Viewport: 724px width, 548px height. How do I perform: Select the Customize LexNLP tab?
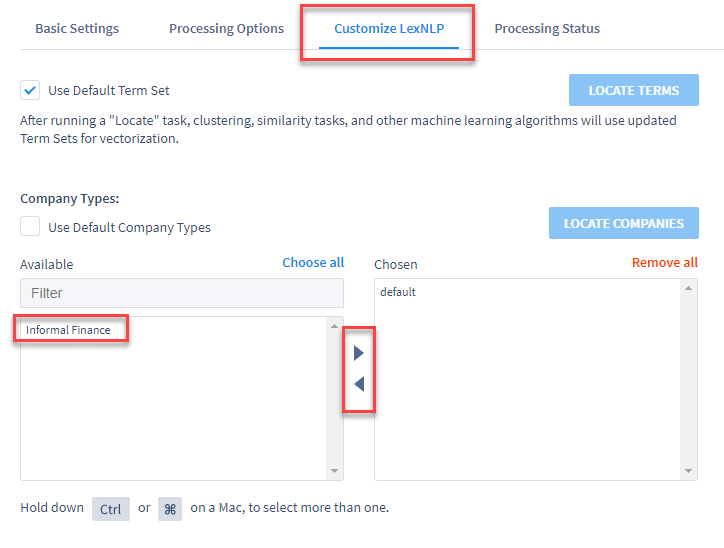[x=389, y=29]
